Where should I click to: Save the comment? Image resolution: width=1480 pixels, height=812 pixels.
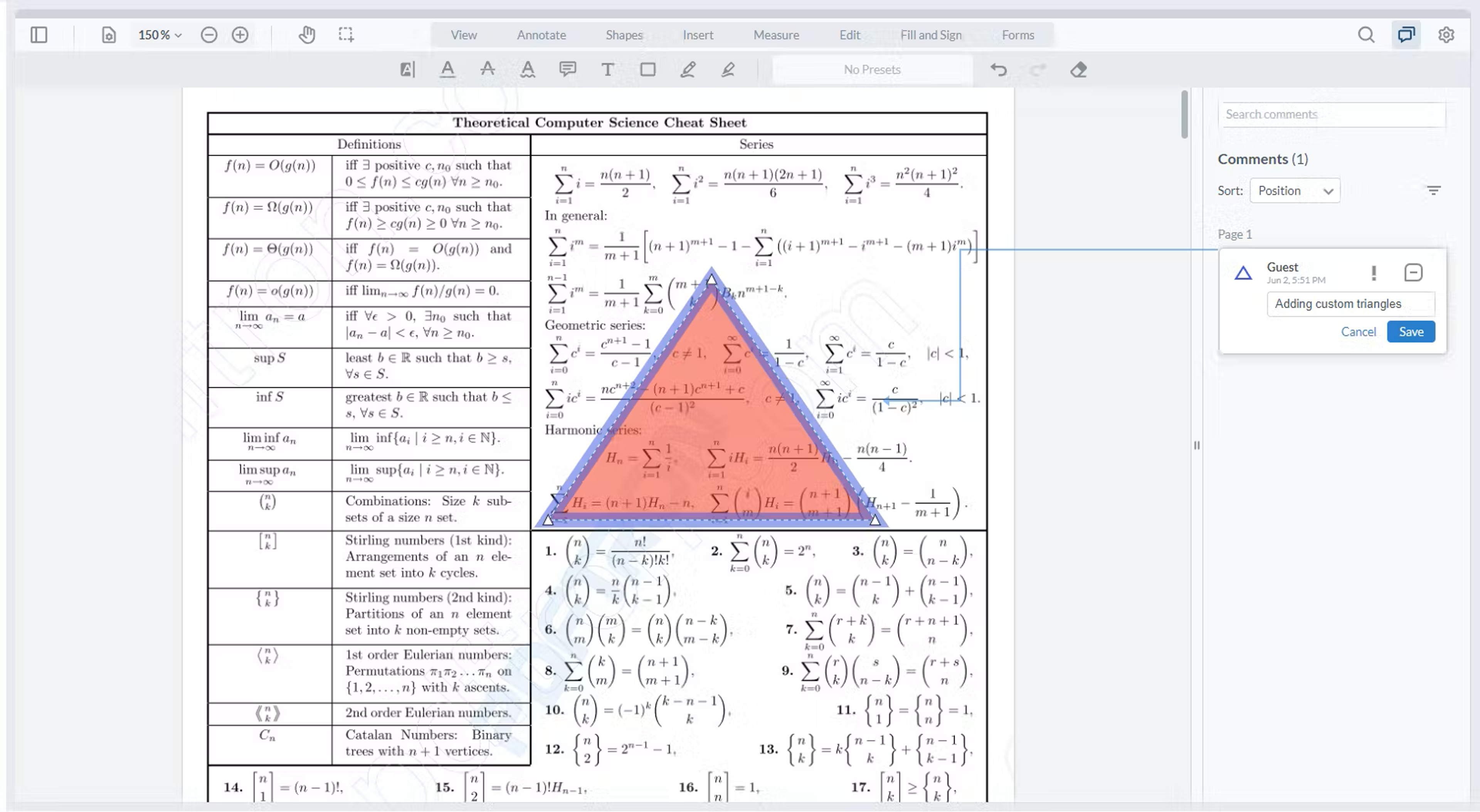click(x=1411, y=331)
